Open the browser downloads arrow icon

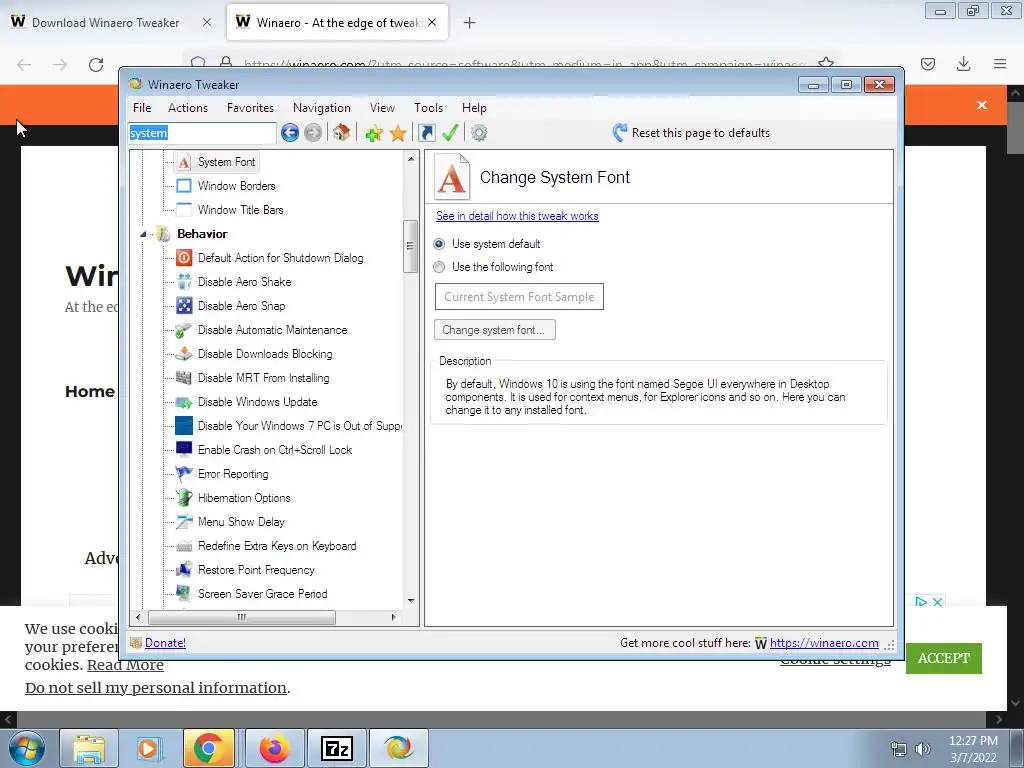(x=963, y=63)
